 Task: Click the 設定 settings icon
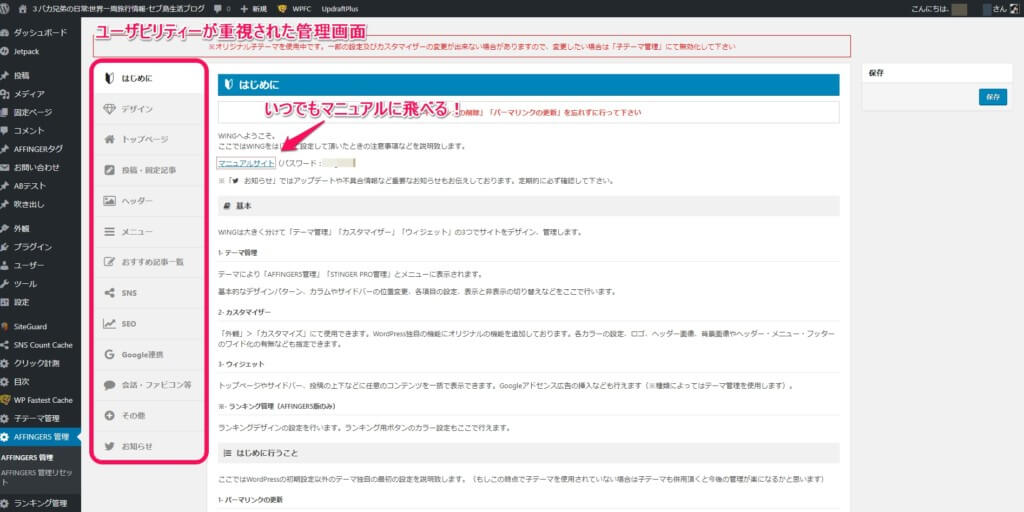tap(5, 302)
